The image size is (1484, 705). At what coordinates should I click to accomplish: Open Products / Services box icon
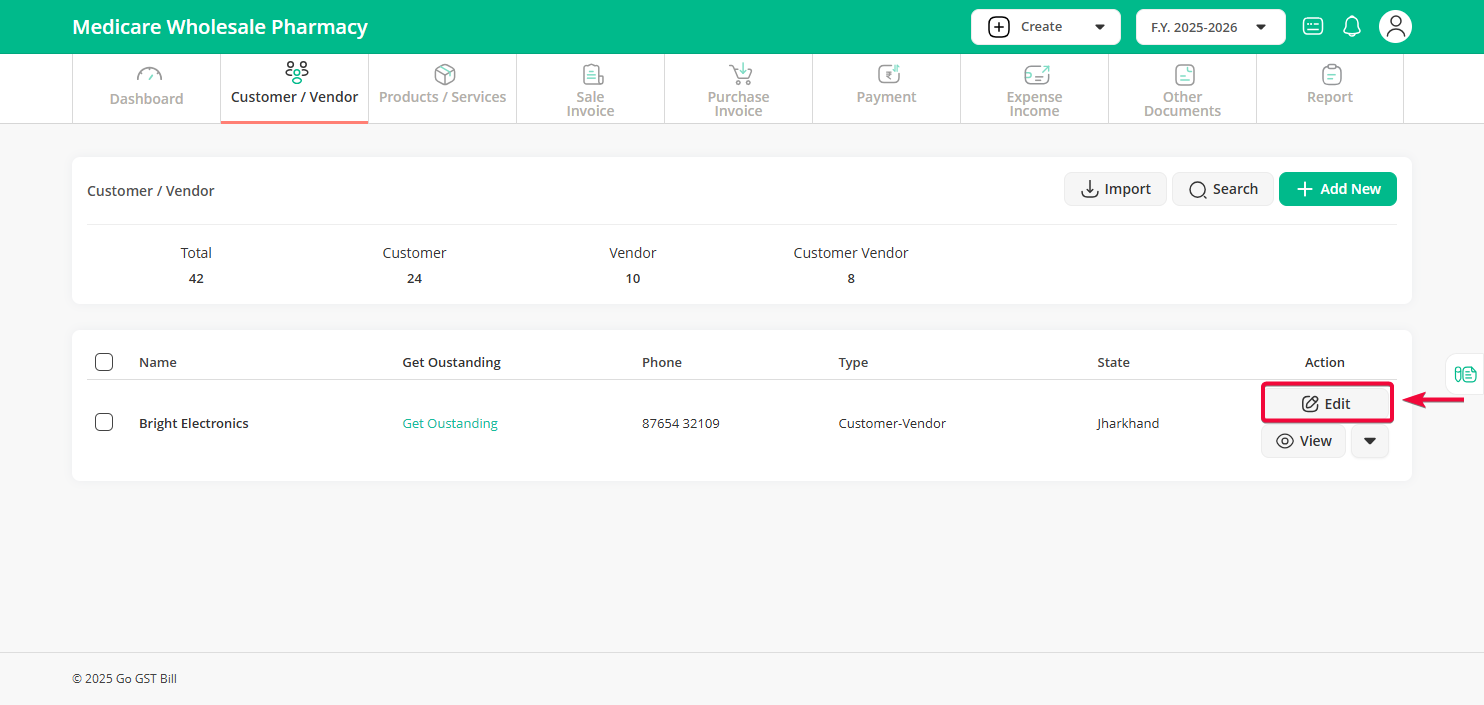pos(444,75)
